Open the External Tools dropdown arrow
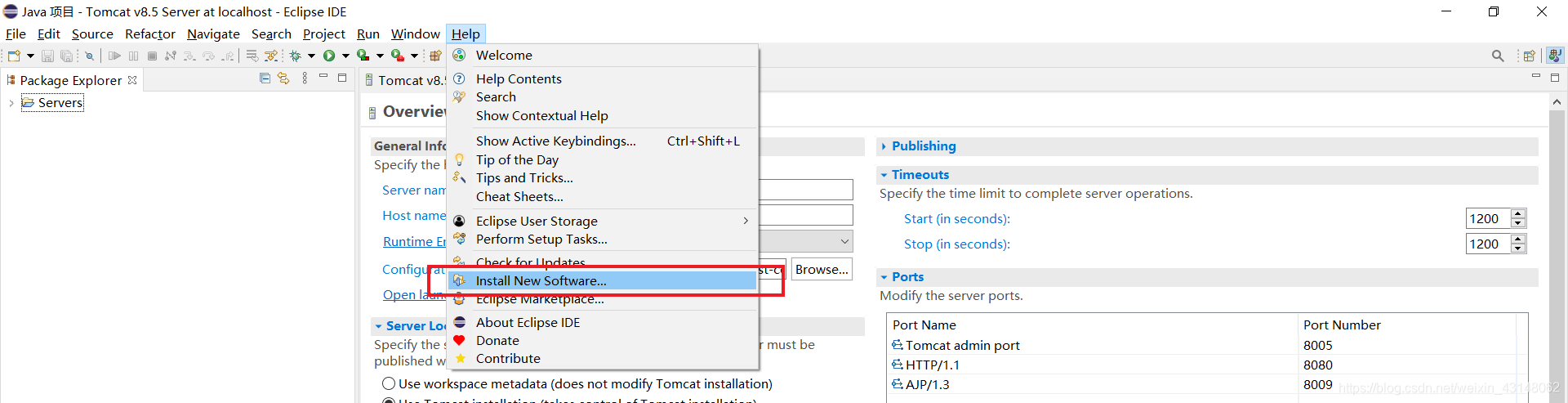This screenshot has height=403, width=1568. (x=414, y=56)
